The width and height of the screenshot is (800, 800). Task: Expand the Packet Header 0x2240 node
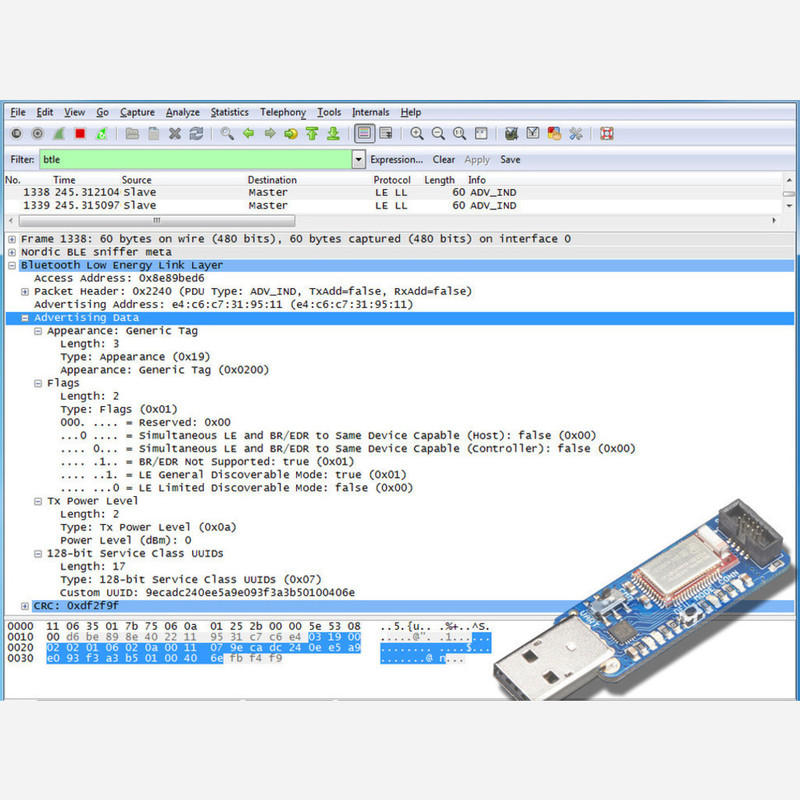coord(24,291)
